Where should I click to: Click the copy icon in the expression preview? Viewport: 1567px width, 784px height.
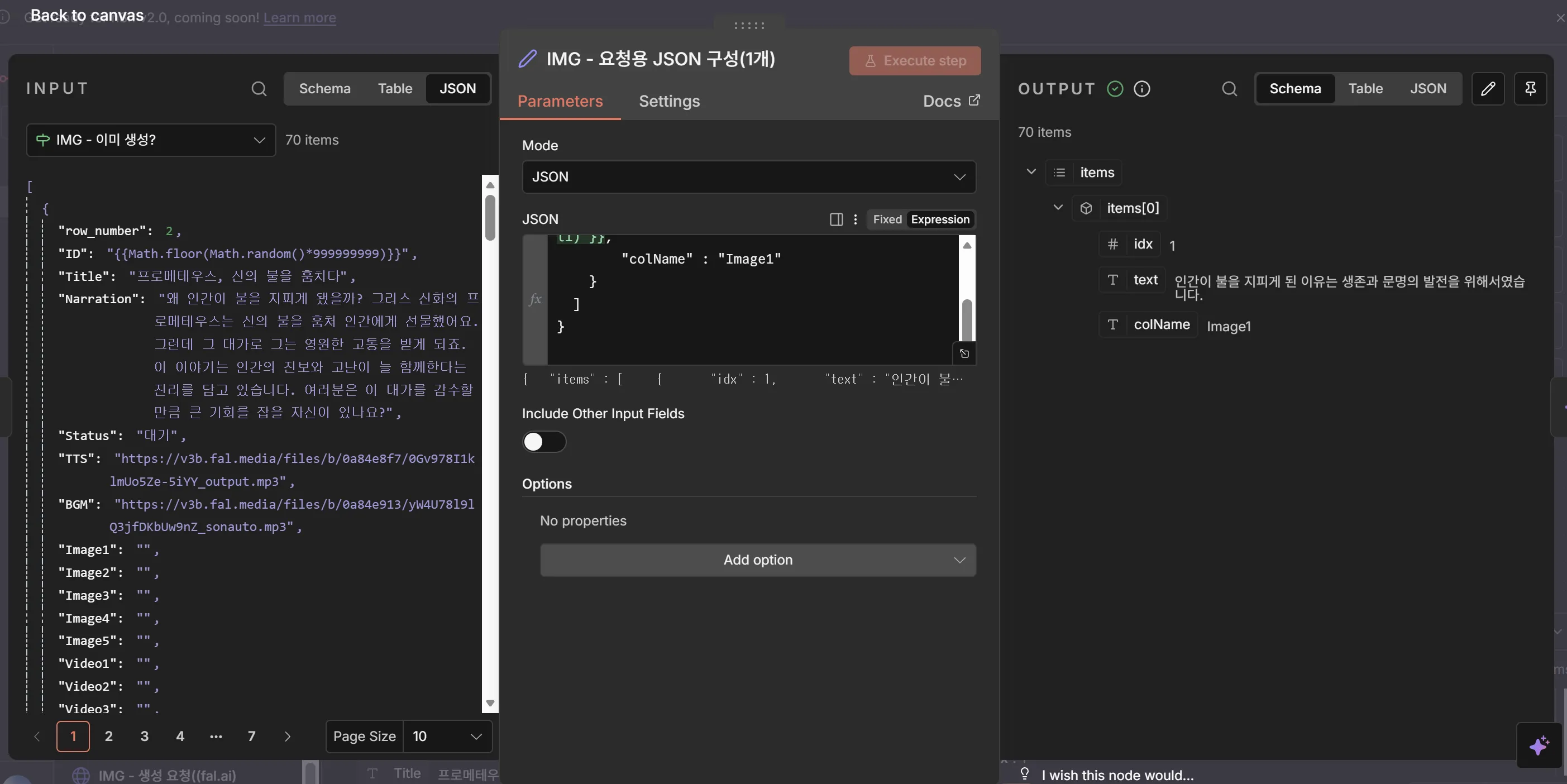coord(964,353)
